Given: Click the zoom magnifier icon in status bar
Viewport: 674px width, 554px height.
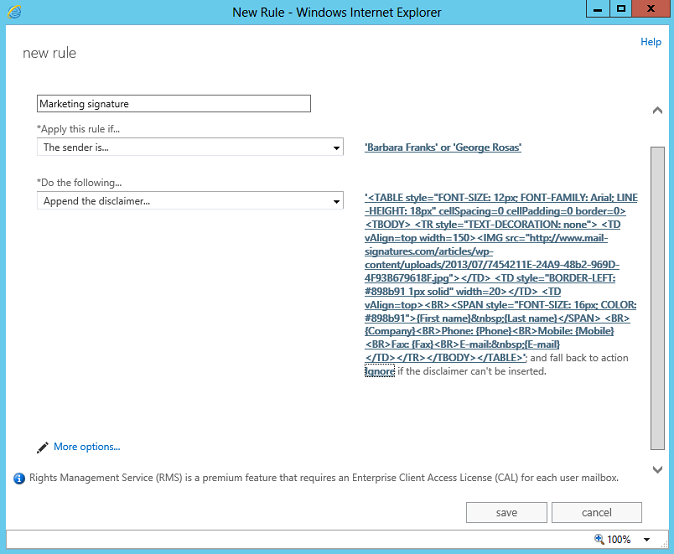Looking at the screenshot, I should pos(599,539).
